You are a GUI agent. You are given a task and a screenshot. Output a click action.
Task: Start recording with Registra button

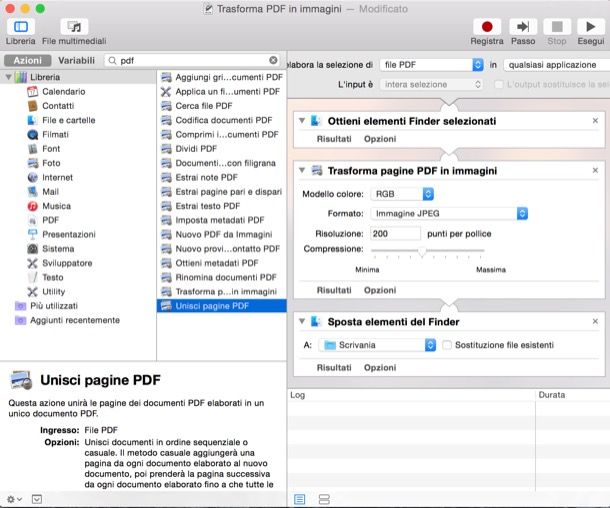pyautogui.click(x=487, y=26)
